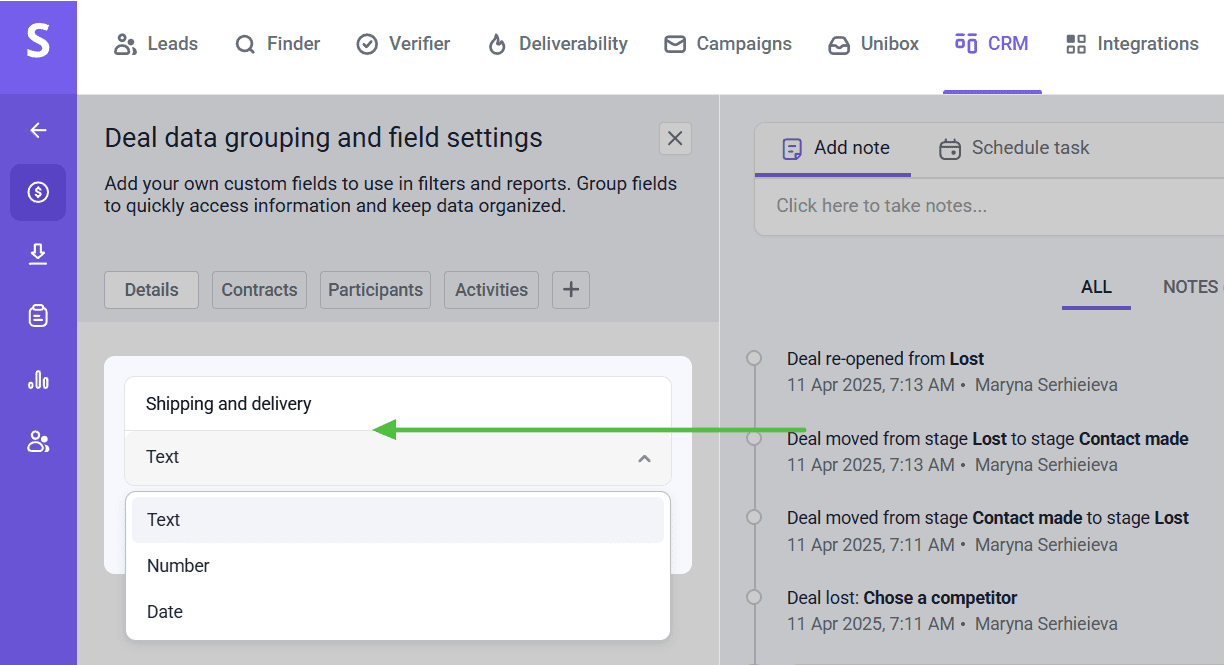Collapse the Text field type dropdown
This screenshot has width=1225, height=665.
tap(644, 458)
